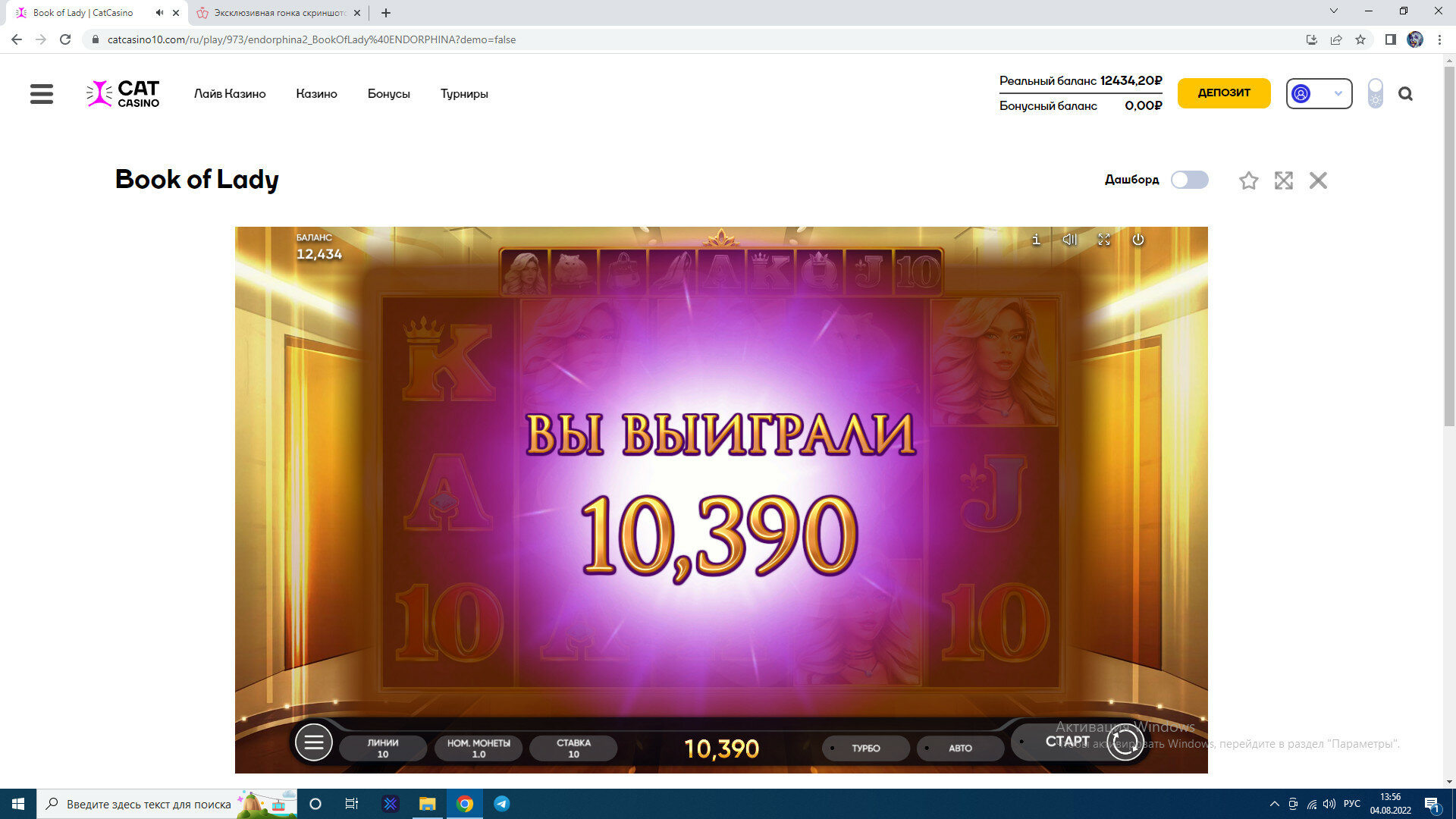The image size is (1456, 819).
Task: Enter slot game fullscreen mode
Action: click(x=1104, y=240)
